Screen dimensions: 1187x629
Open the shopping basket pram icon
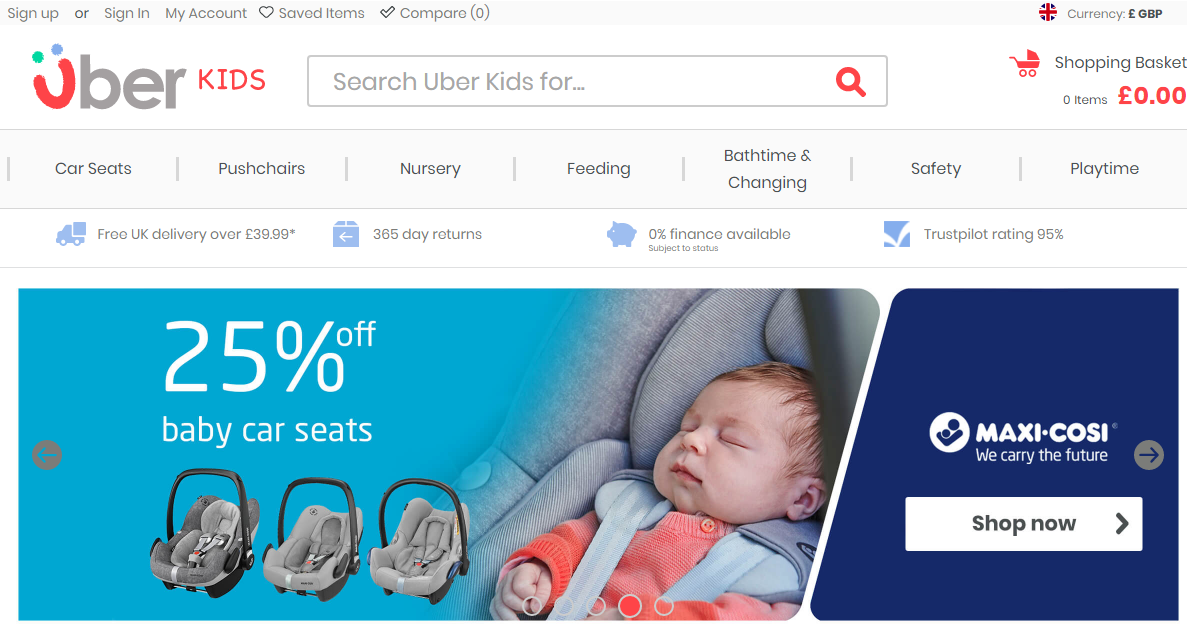(x=1025, y=63)
